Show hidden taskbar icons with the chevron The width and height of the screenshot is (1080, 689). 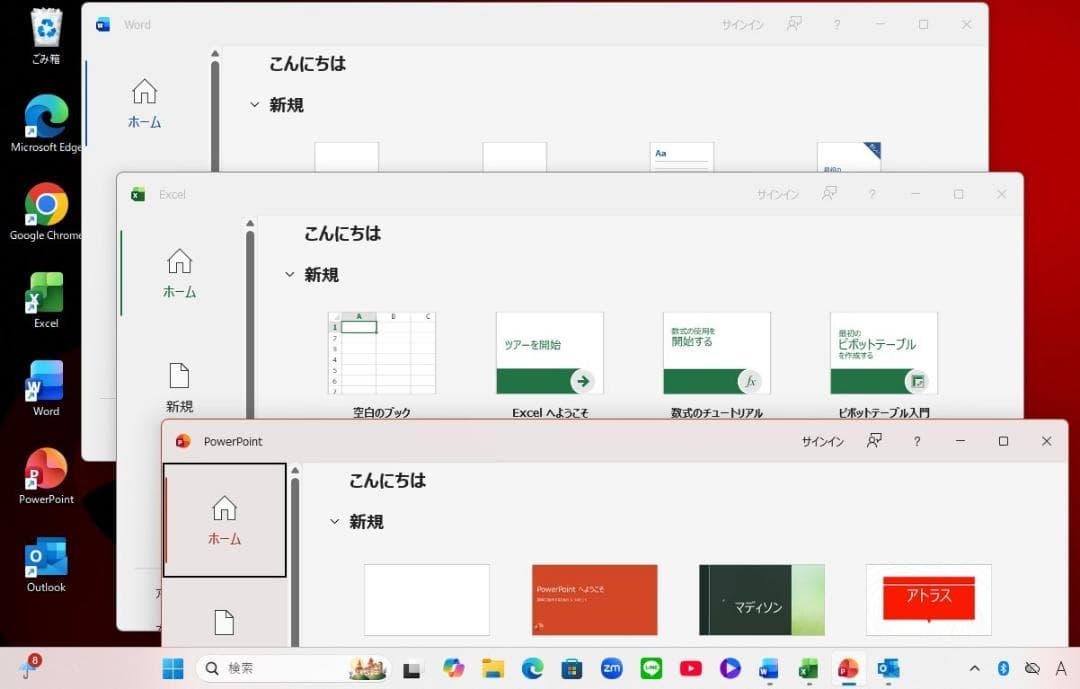(x=974, y=668)
